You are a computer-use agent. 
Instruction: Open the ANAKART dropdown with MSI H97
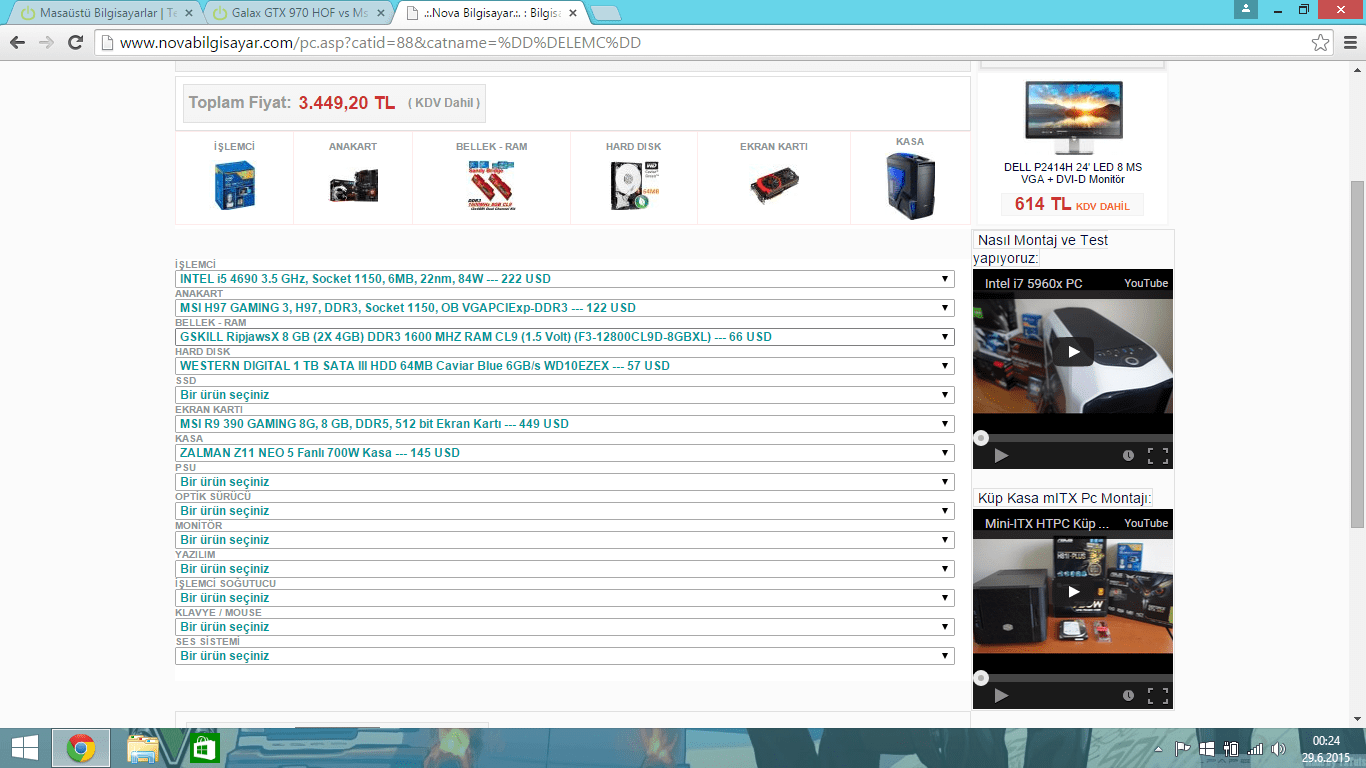point(565,308)
